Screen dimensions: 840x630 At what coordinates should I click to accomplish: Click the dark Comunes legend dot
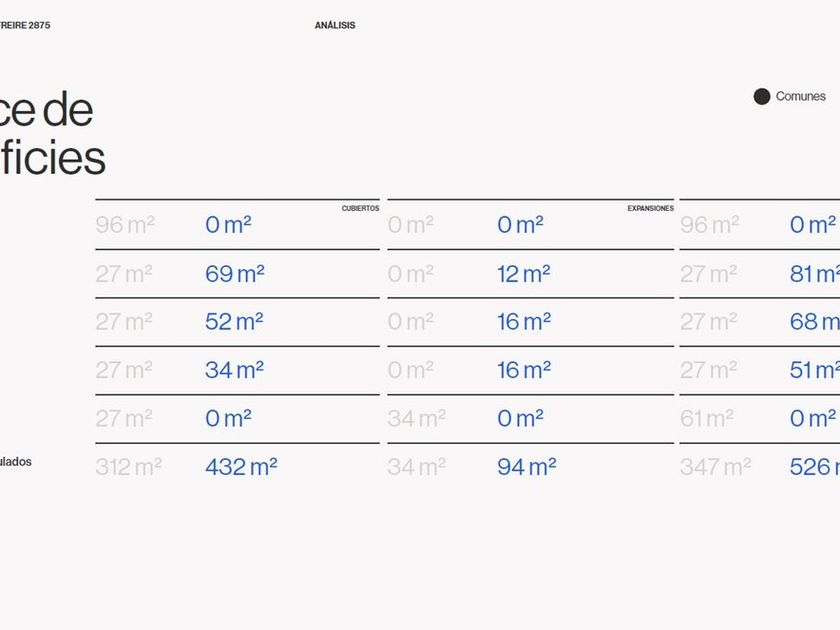click(762, 97)
